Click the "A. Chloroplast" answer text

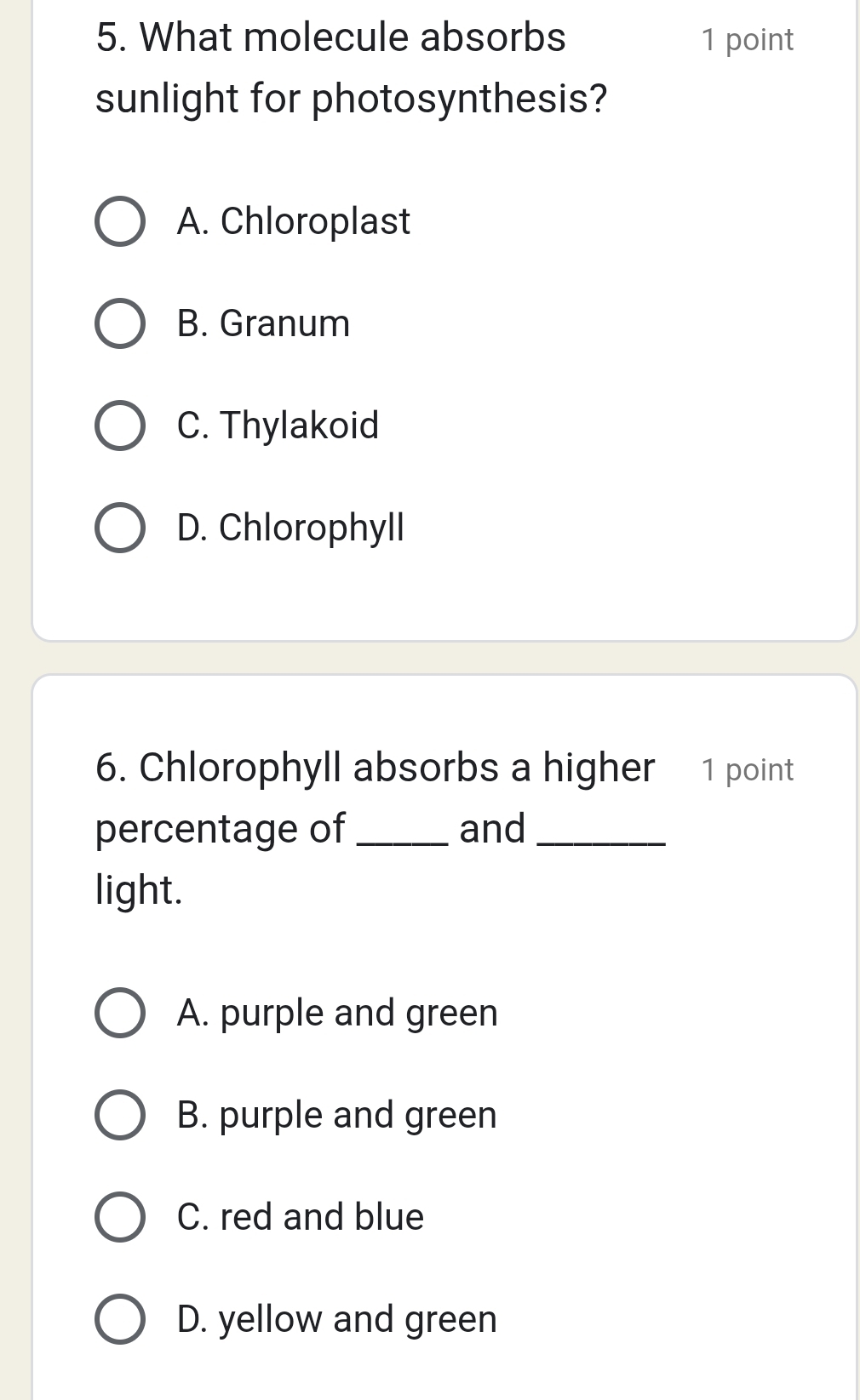[x=294, y=222]
